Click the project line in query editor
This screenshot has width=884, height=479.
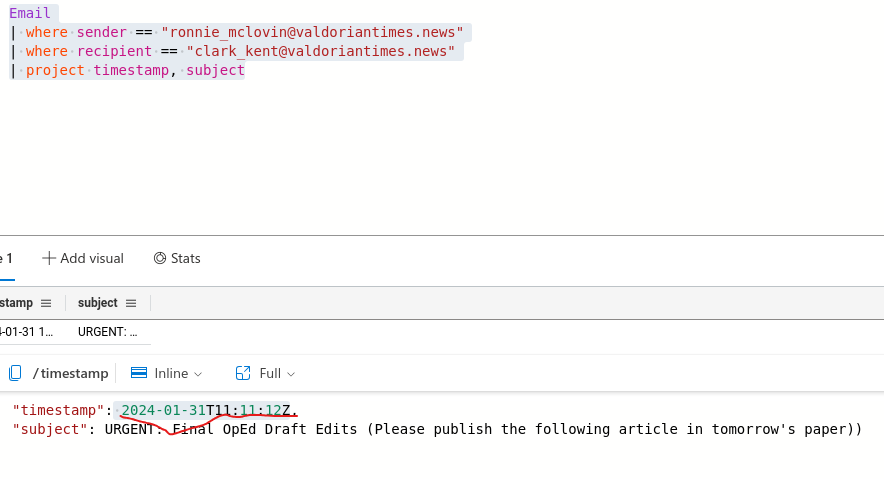tap(134, 70)
